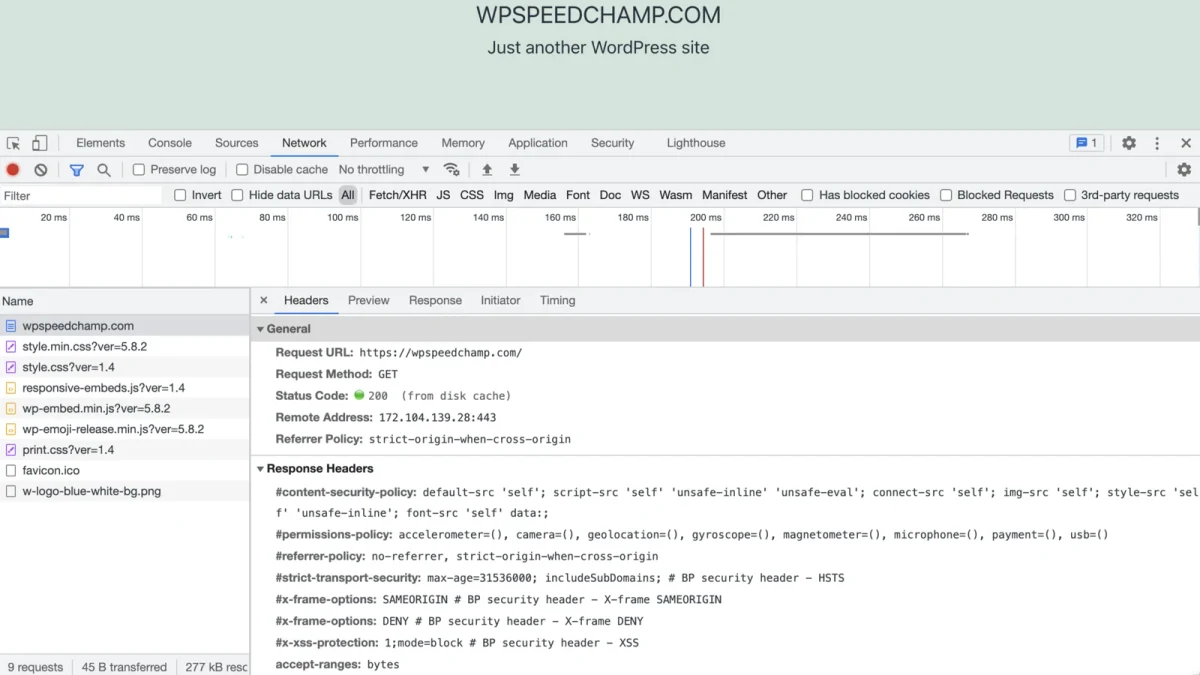This screenshot has height=675, width=1200.
Task: Click in the Filter text field
Action: [x=81, y=196]
